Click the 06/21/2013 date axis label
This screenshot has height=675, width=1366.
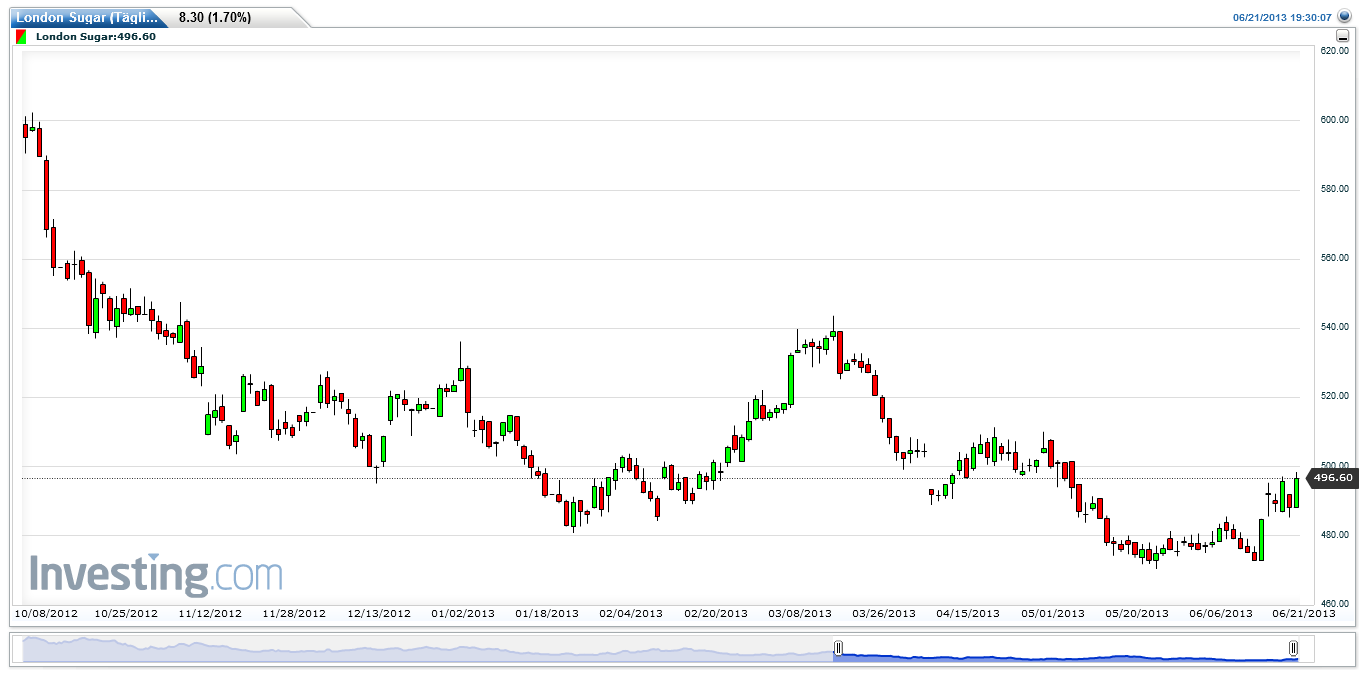click(x=1304, y=614)
